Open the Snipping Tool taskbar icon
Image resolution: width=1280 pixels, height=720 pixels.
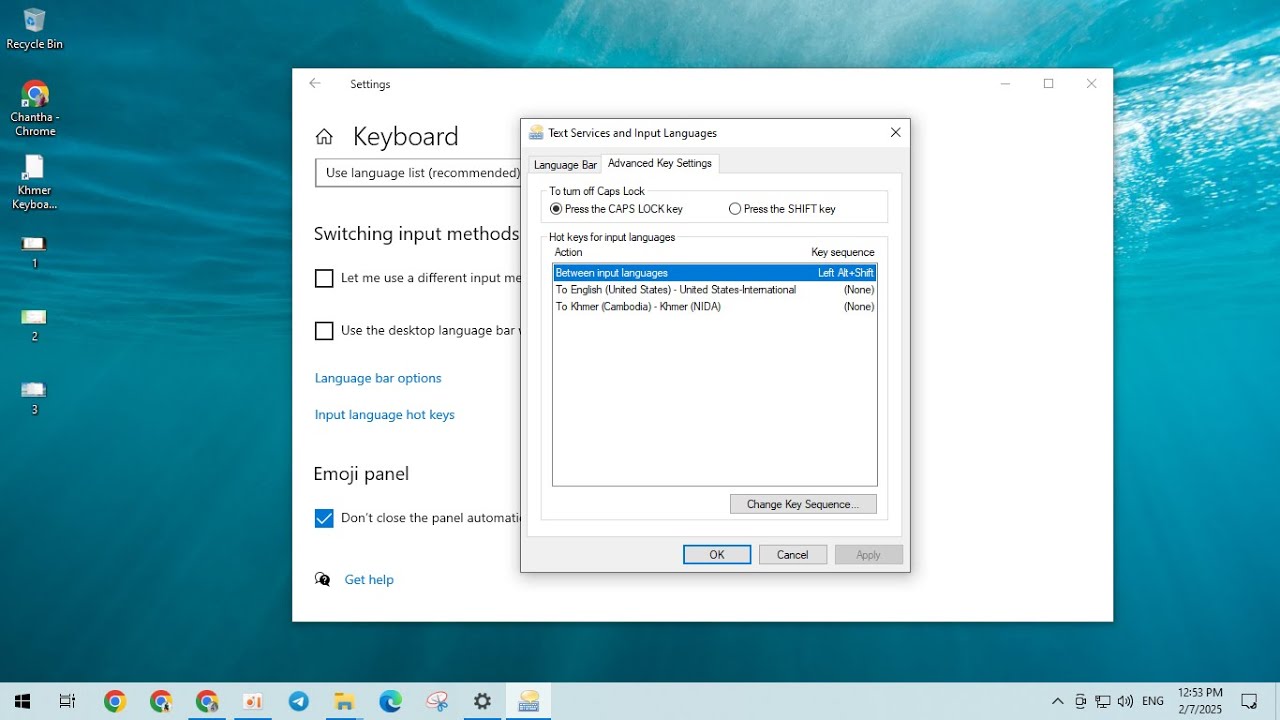point(437,701)
